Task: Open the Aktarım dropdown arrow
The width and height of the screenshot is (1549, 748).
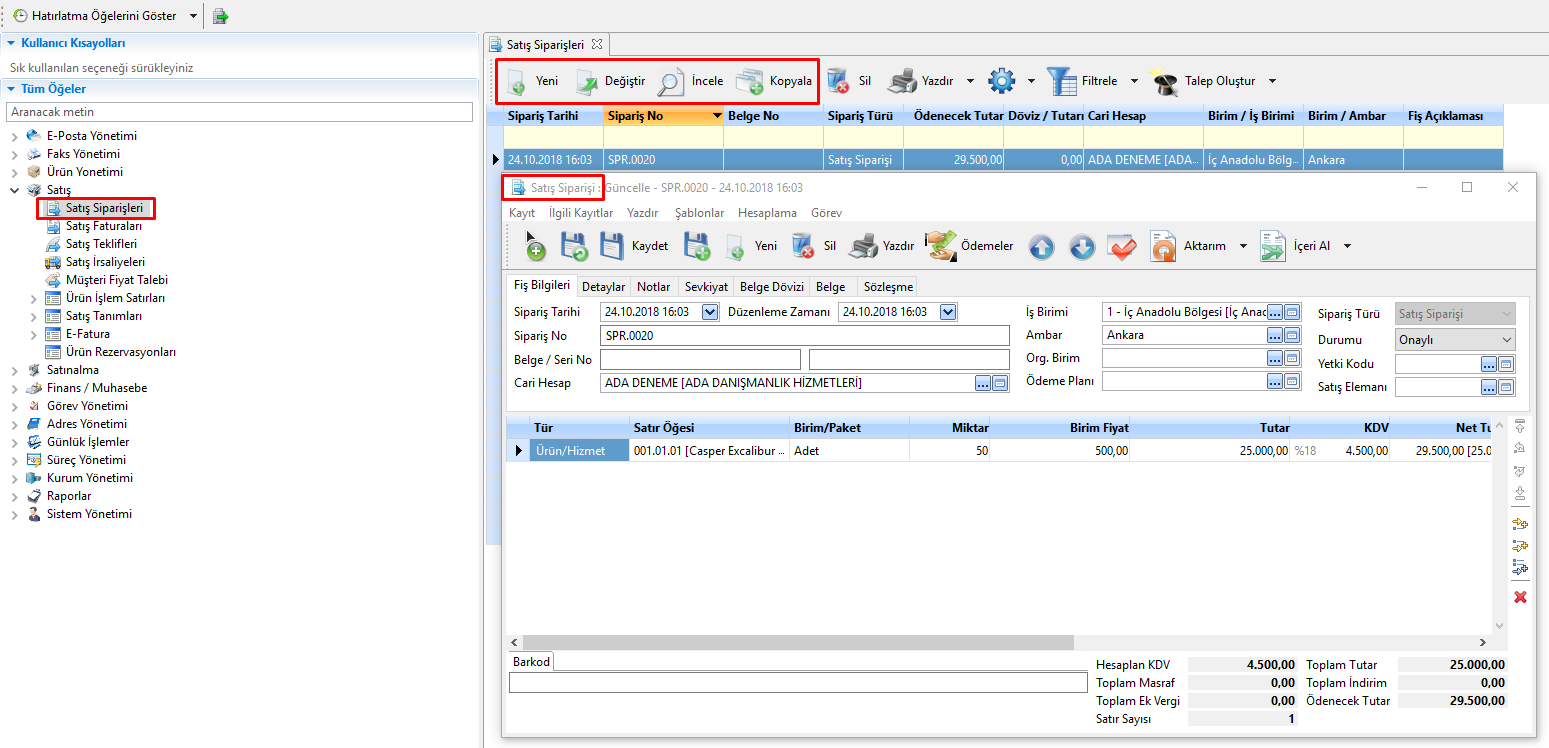Action: [1243, 246]
